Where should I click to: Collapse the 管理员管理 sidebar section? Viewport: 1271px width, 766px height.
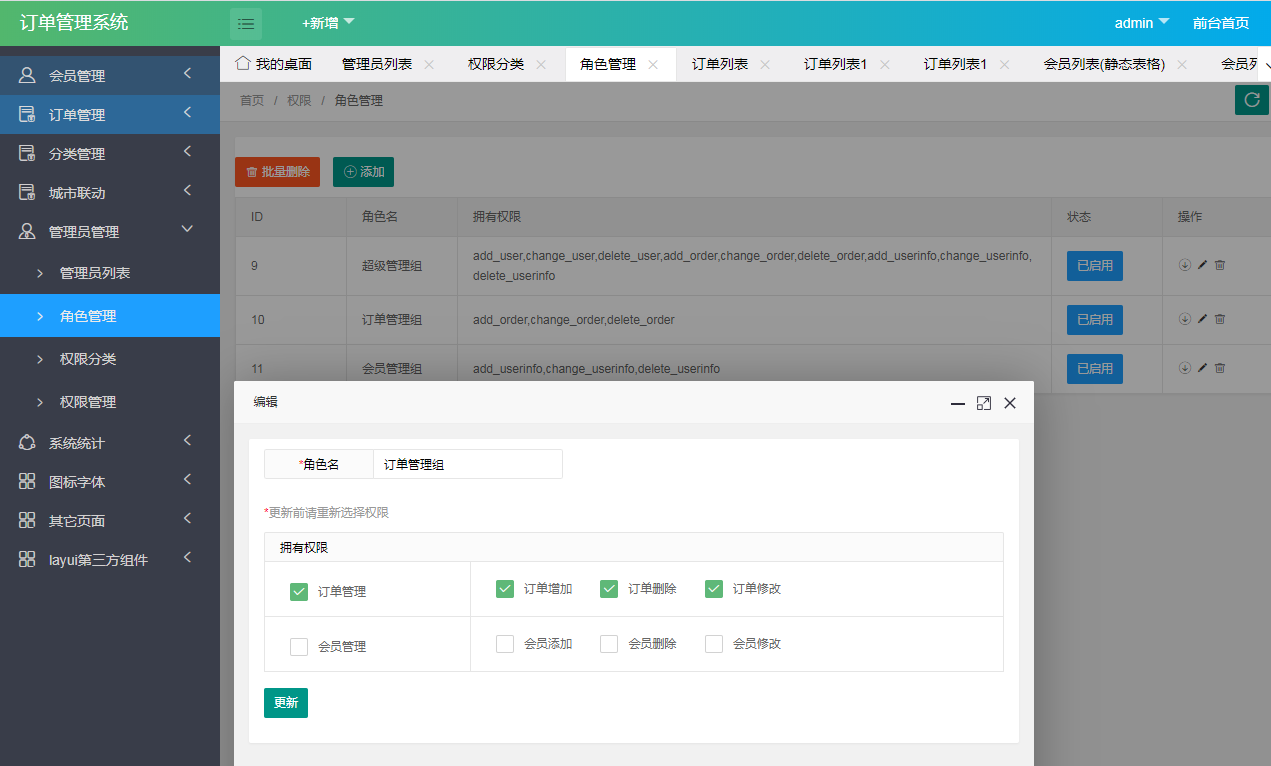pos(110,231)
